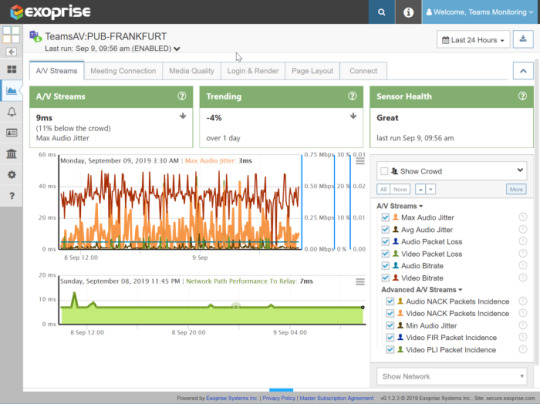Open the Privacy Policy link
540x404 pixels.
[x=279, y=398]
